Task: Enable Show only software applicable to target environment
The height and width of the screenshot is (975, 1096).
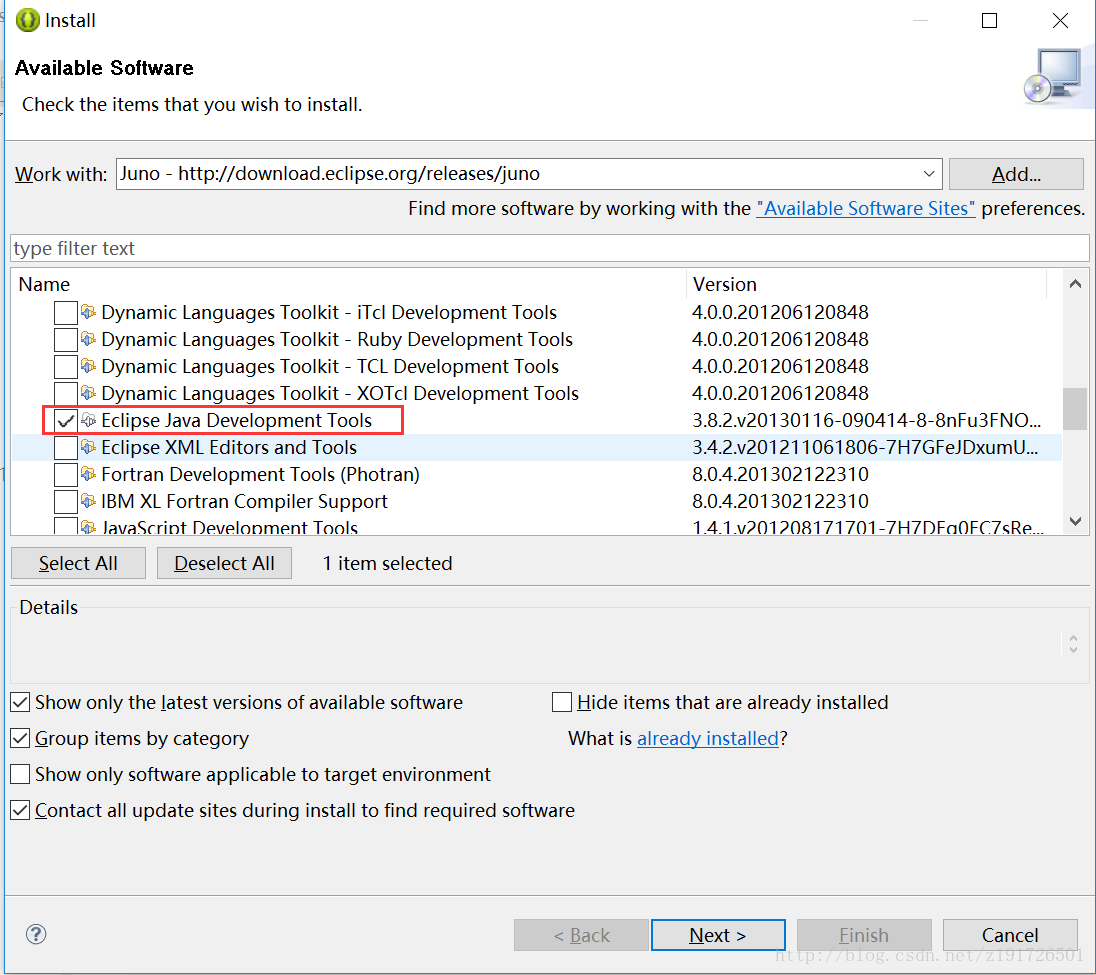Action: coord(20,774)
